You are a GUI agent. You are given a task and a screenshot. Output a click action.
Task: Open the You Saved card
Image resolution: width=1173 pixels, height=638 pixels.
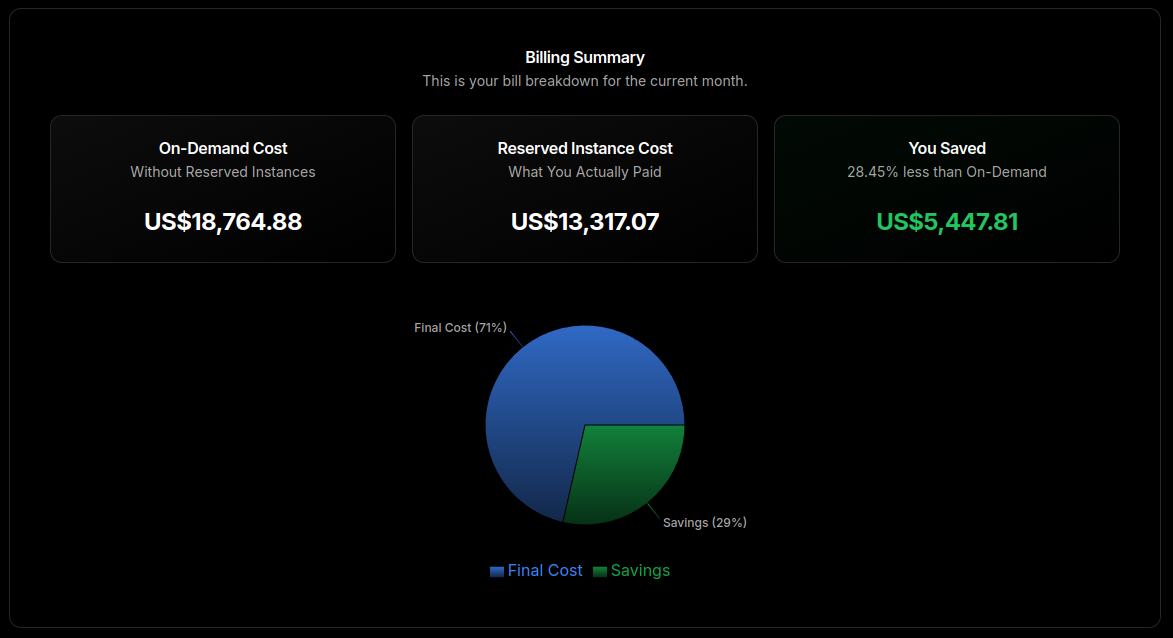coord(946,188)
